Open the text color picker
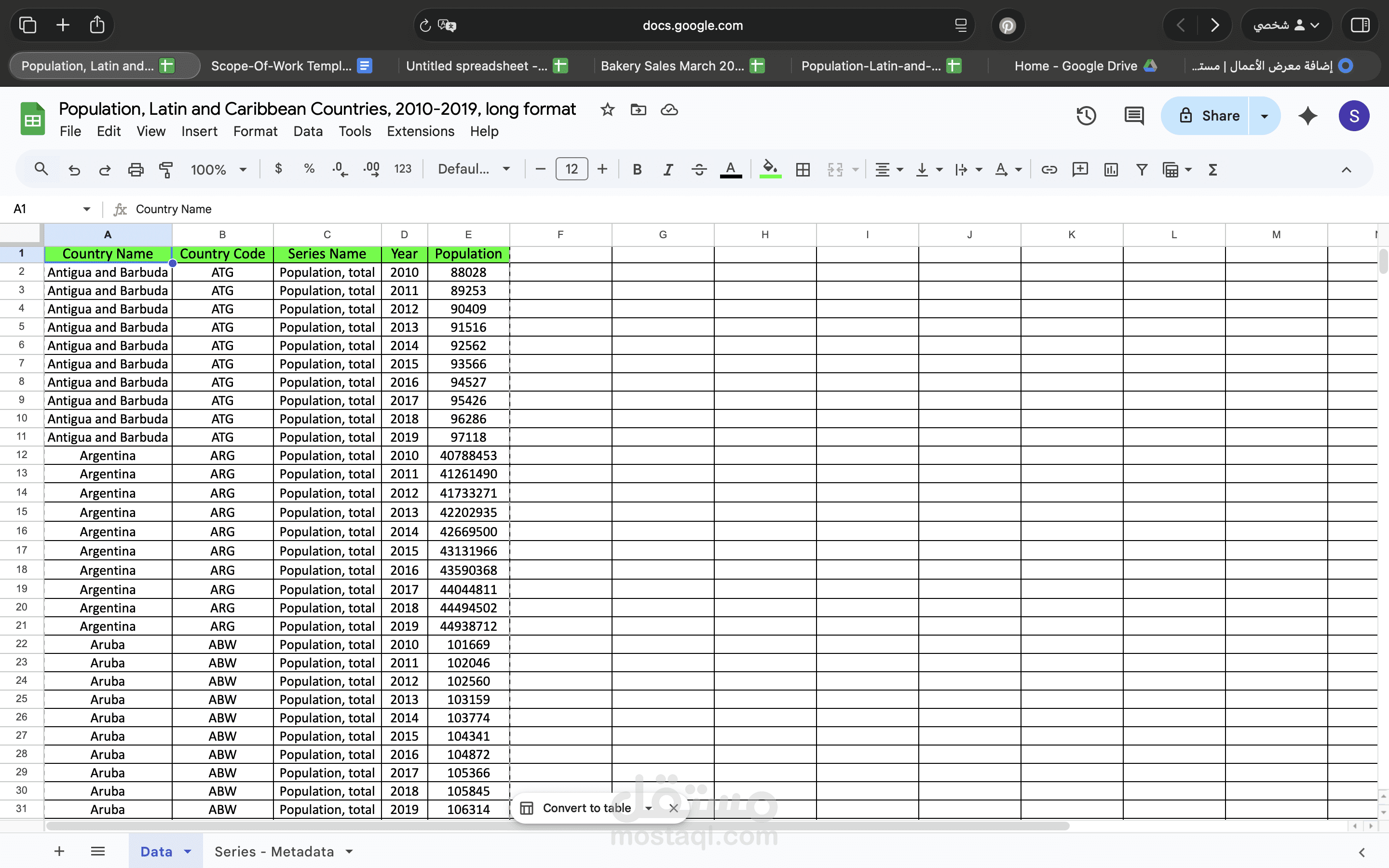Viewport: 1389px width, 868px height. (x=731, y=169)
